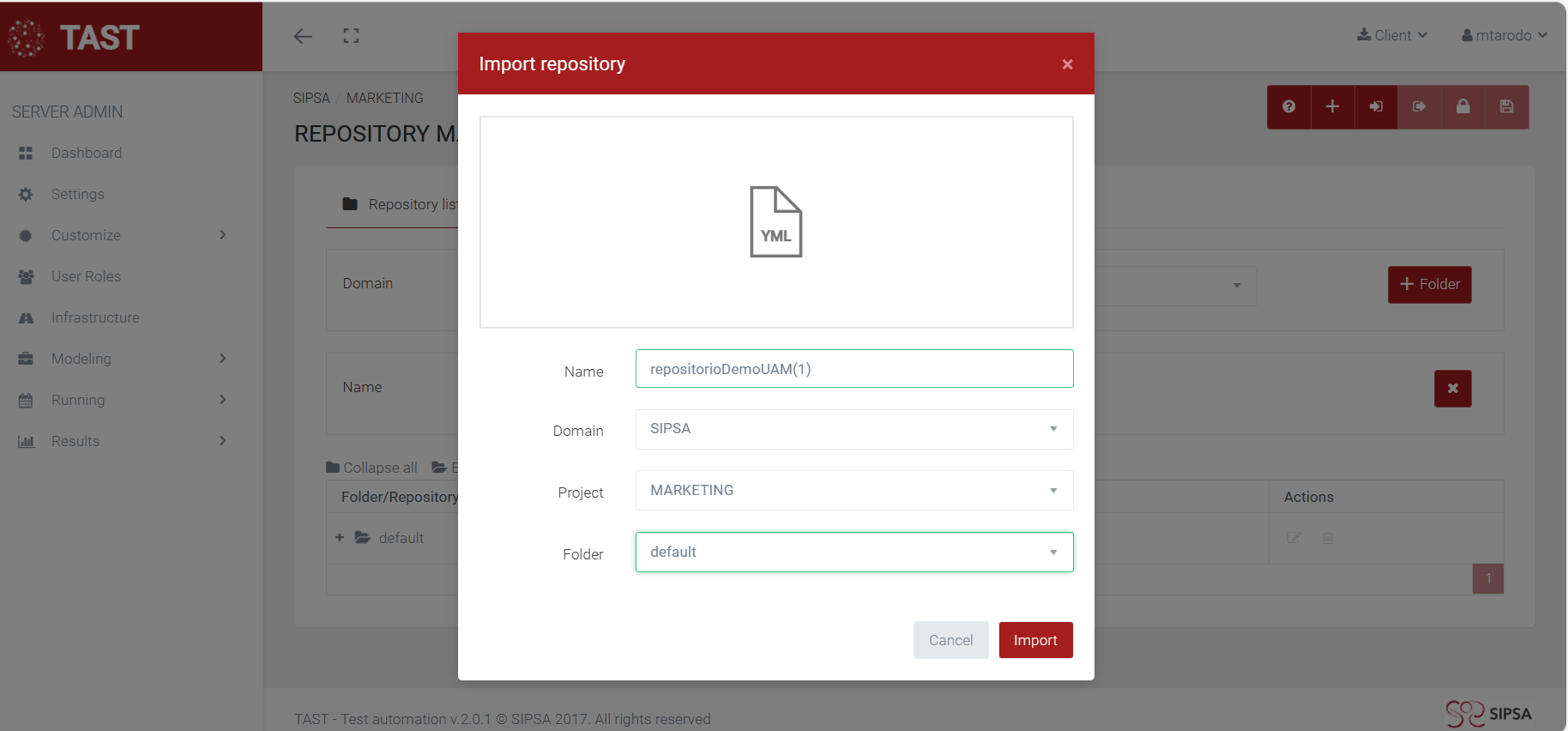The width and height of the screenshot is (1568, 731).
Task: Open the Folder dropdown showing default
Action: click(853, 553)
